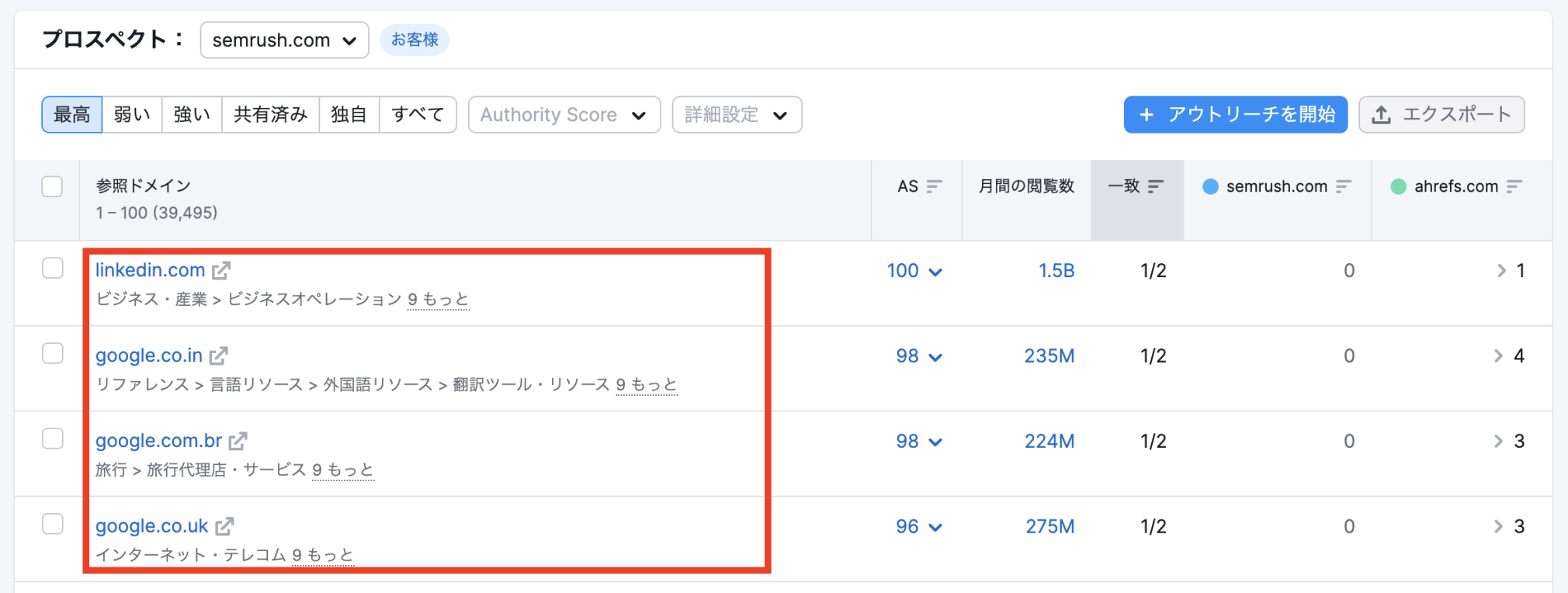Sort by AS column sort icon
Screen dimensions: 1568x593
[935, 186]
